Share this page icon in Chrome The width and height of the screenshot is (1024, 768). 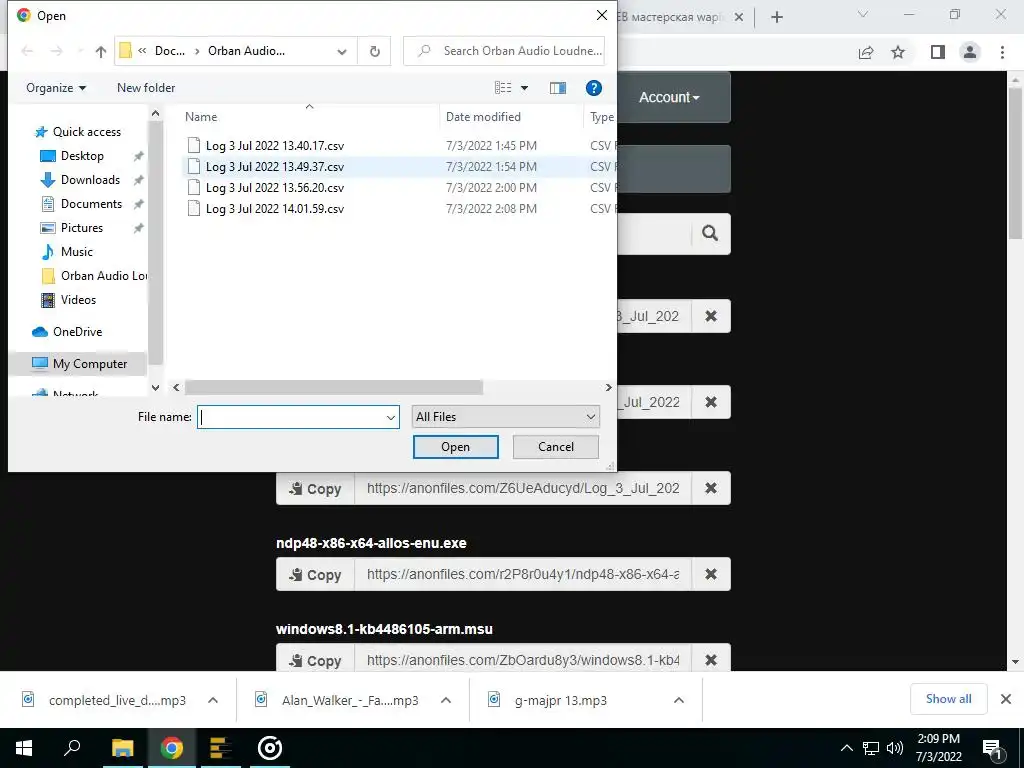[x=866, y=52]
